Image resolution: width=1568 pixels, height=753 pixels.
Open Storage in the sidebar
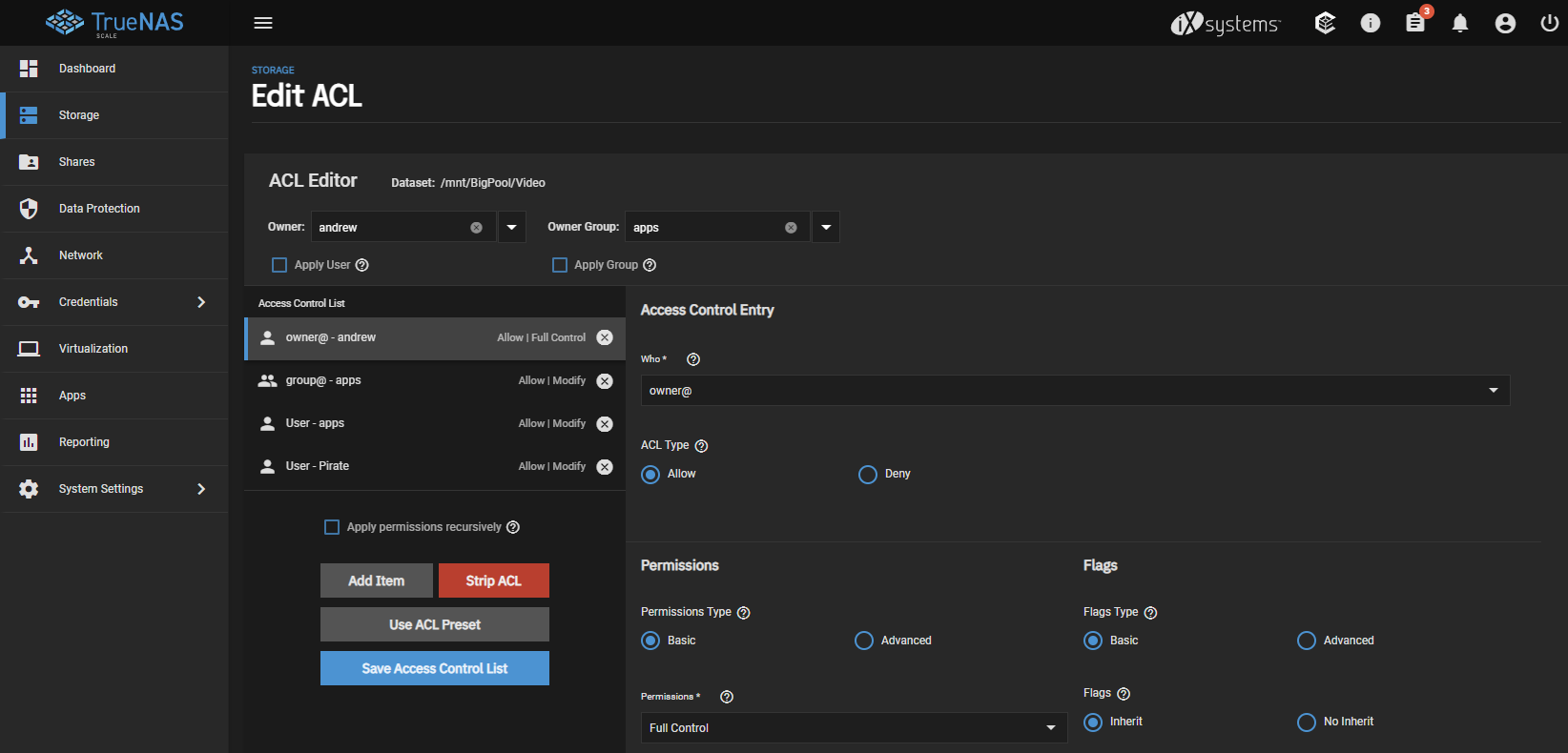[x=114, y=115]
